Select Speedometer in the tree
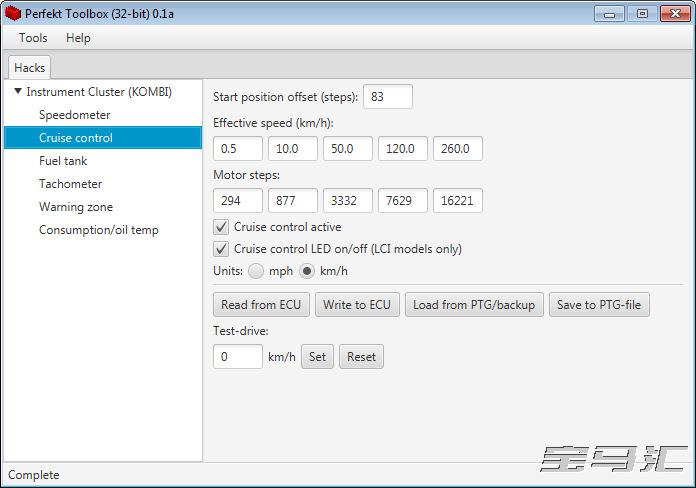Screen dimensions: 696x488 (75, 115)
